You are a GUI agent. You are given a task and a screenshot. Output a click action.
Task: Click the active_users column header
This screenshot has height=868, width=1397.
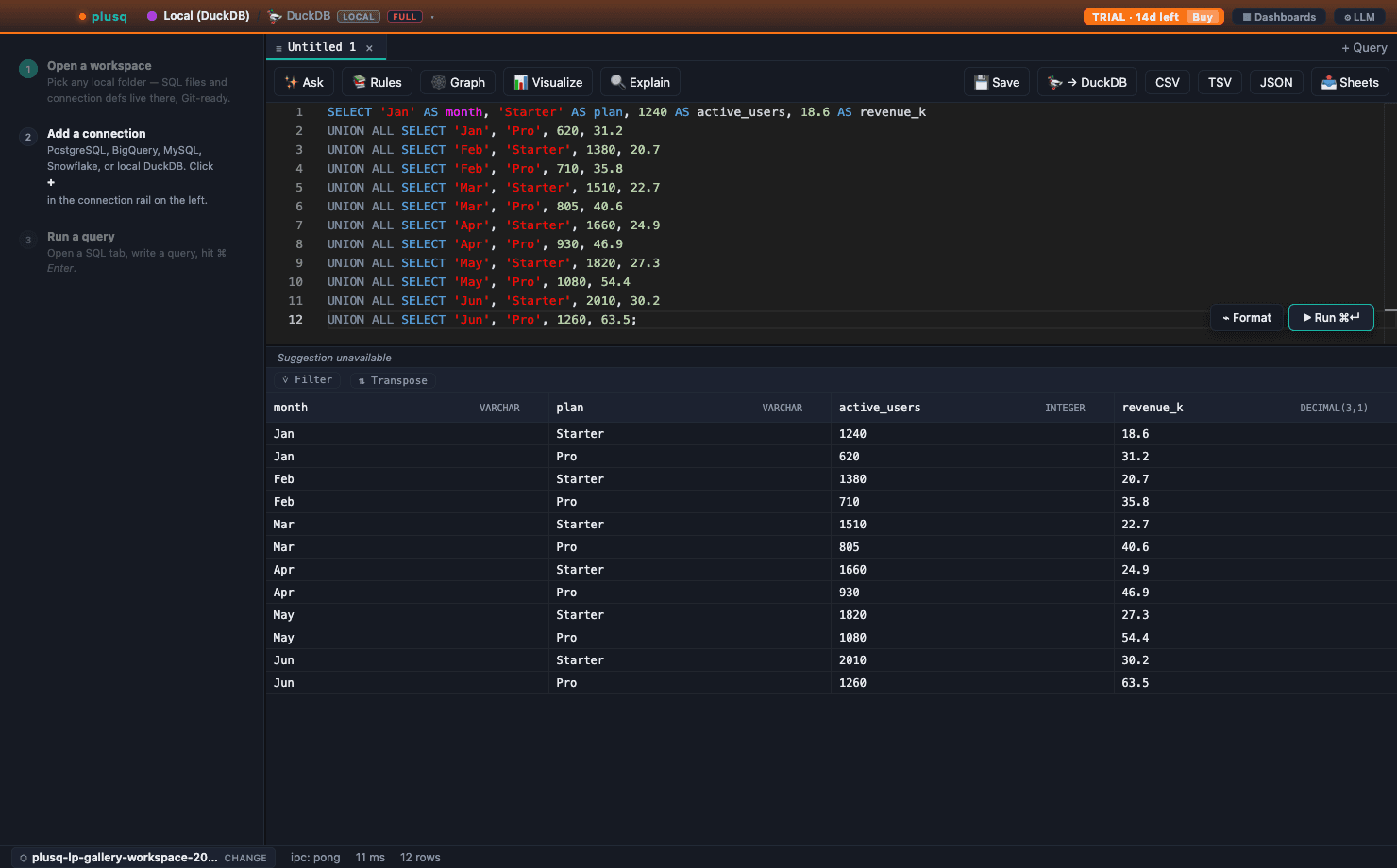(972, 408)
